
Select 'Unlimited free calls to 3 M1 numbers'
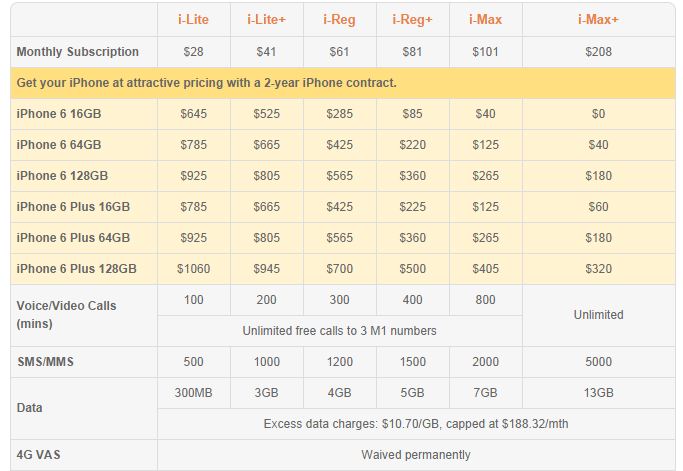(339, 331)
